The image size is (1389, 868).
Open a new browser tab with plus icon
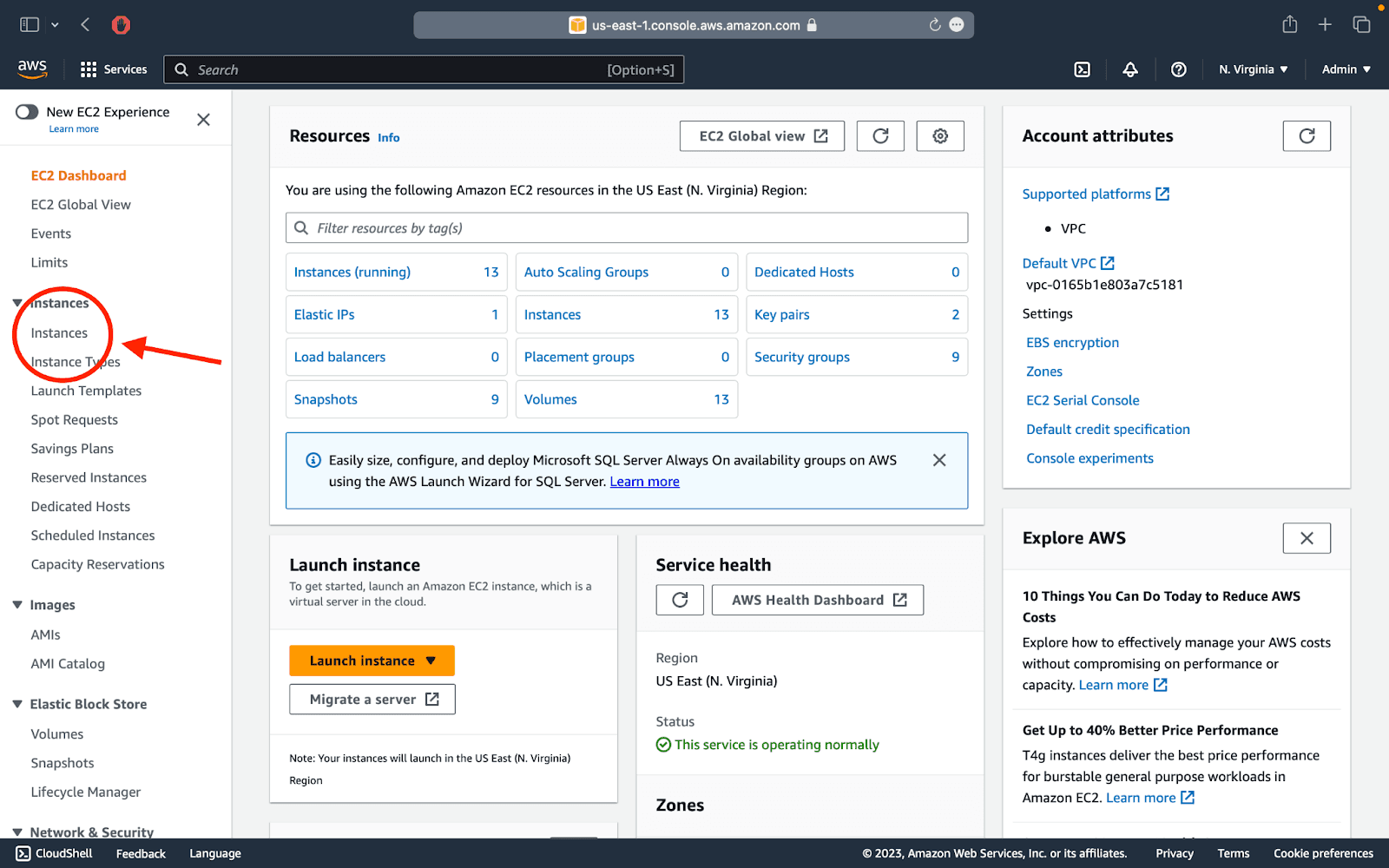(x=1325, y=25)
